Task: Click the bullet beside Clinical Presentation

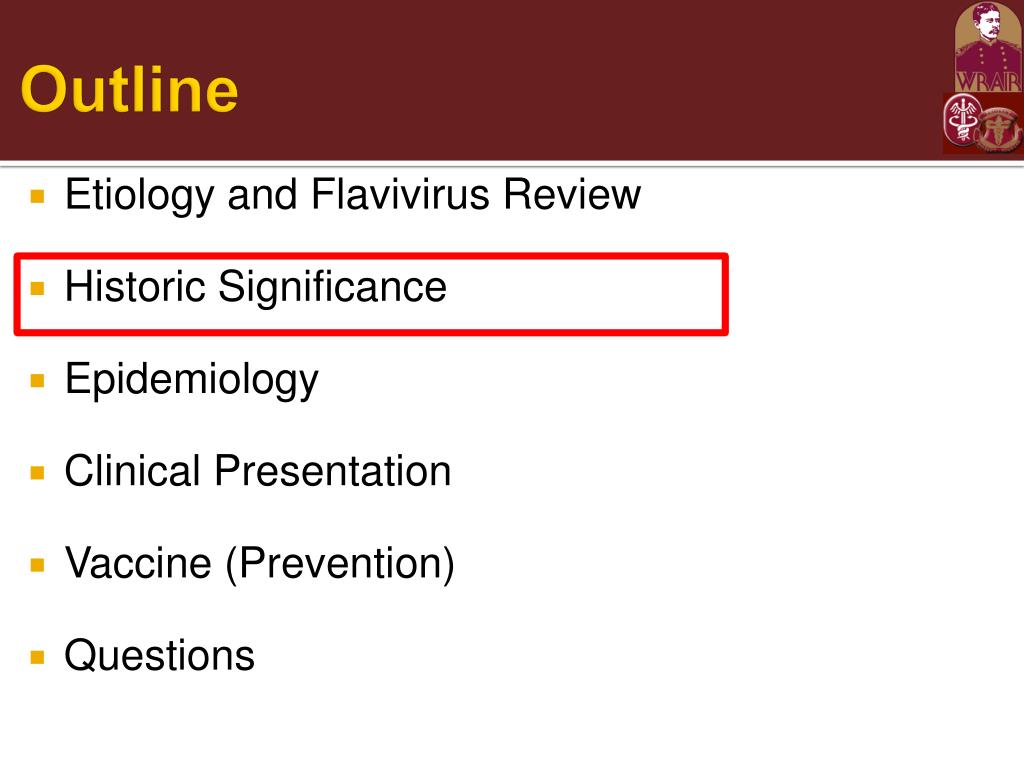Action: [37, 472]
